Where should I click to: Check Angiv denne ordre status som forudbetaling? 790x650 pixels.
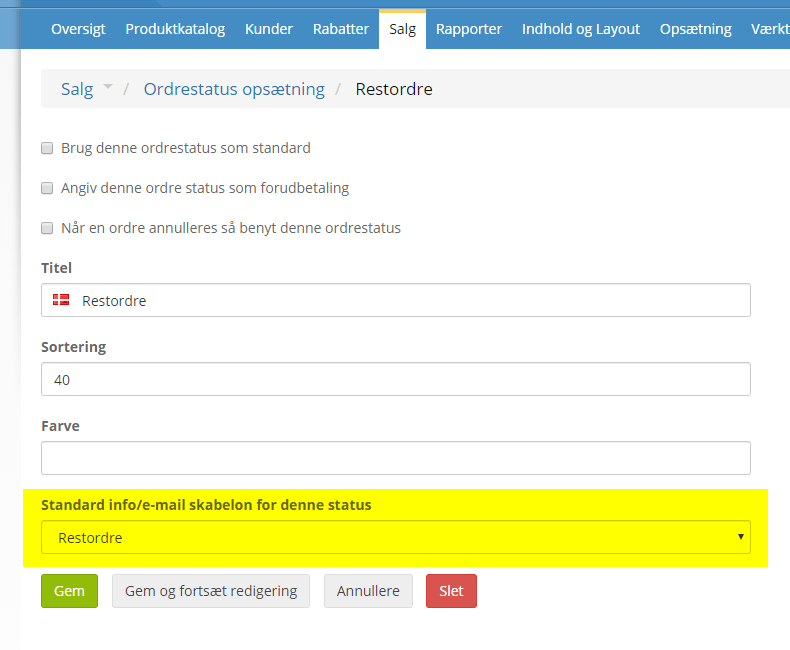[x=47, y=188]
